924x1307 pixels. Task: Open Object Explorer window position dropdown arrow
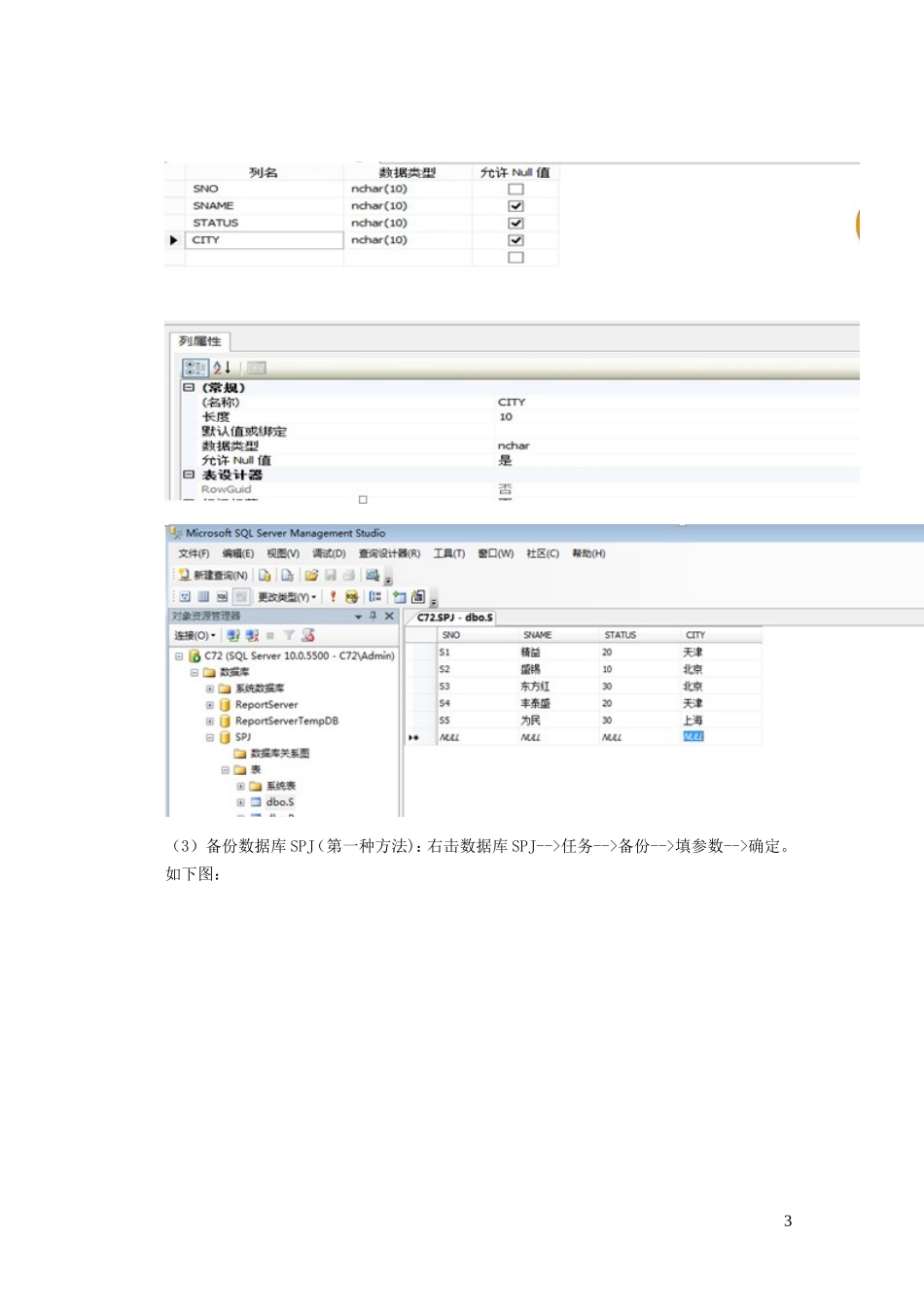(358, 617)
